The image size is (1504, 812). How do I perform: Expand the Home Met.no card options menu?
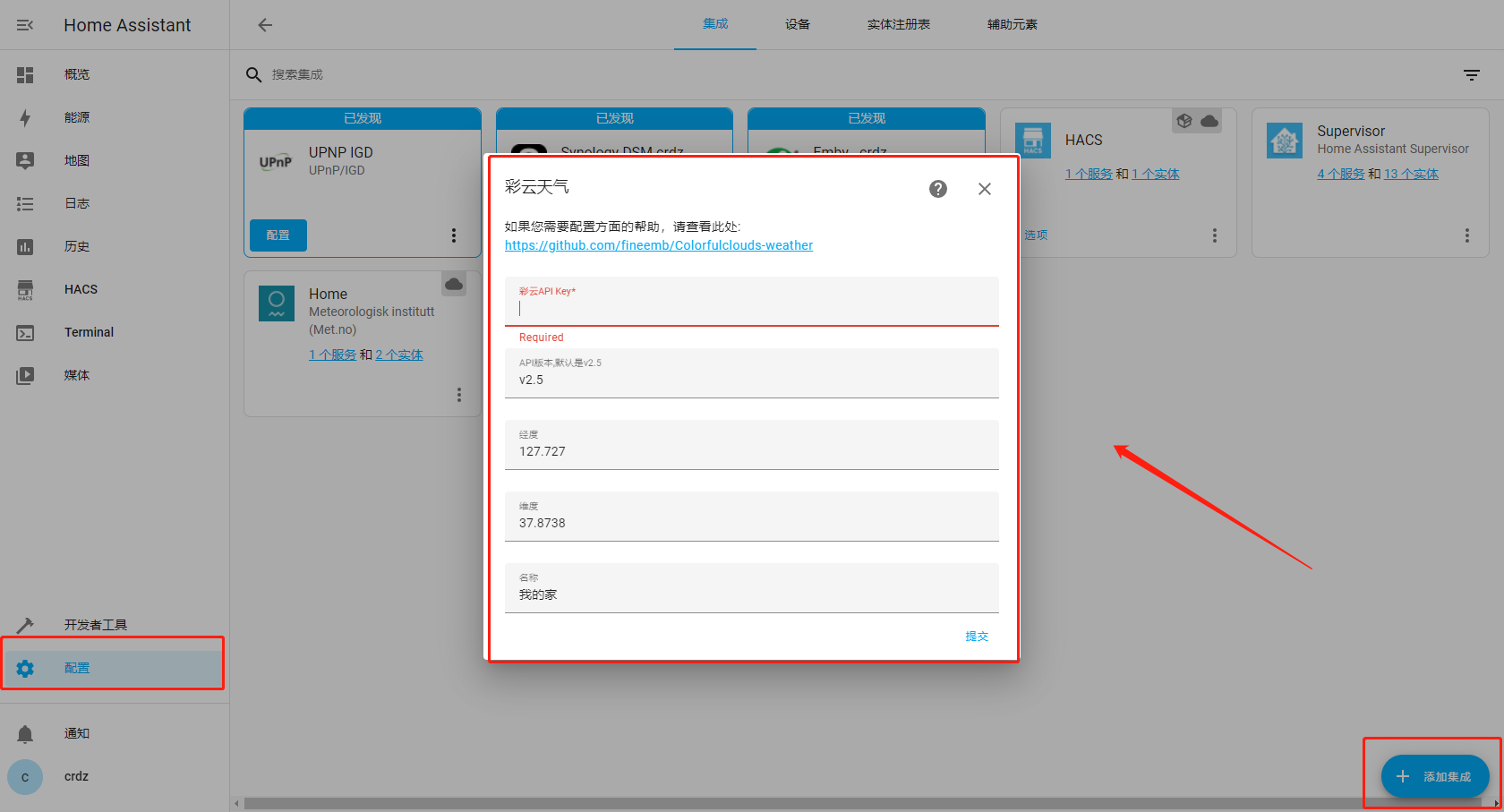pos(459,395)
